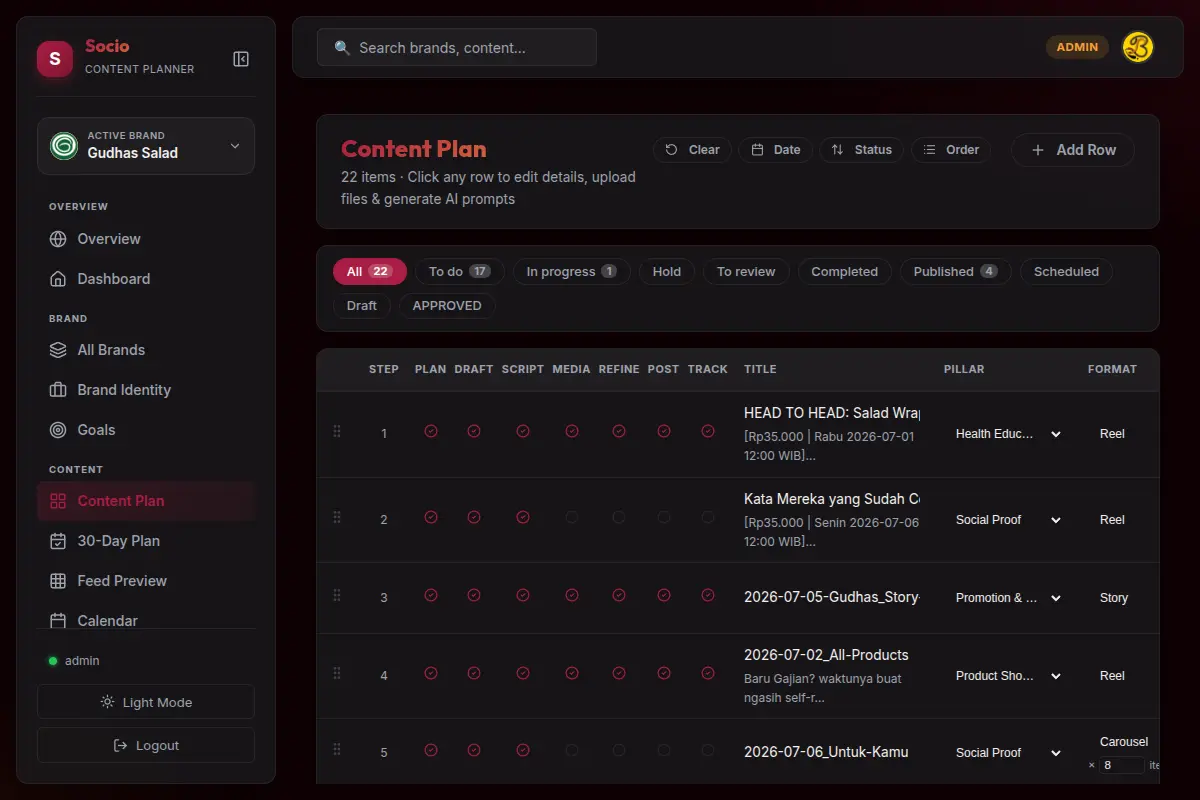Open the Health Education pillar dropdown in row 1
Screen dimensions: 1200x800
pyautogui.click(x=1008, y=434)
